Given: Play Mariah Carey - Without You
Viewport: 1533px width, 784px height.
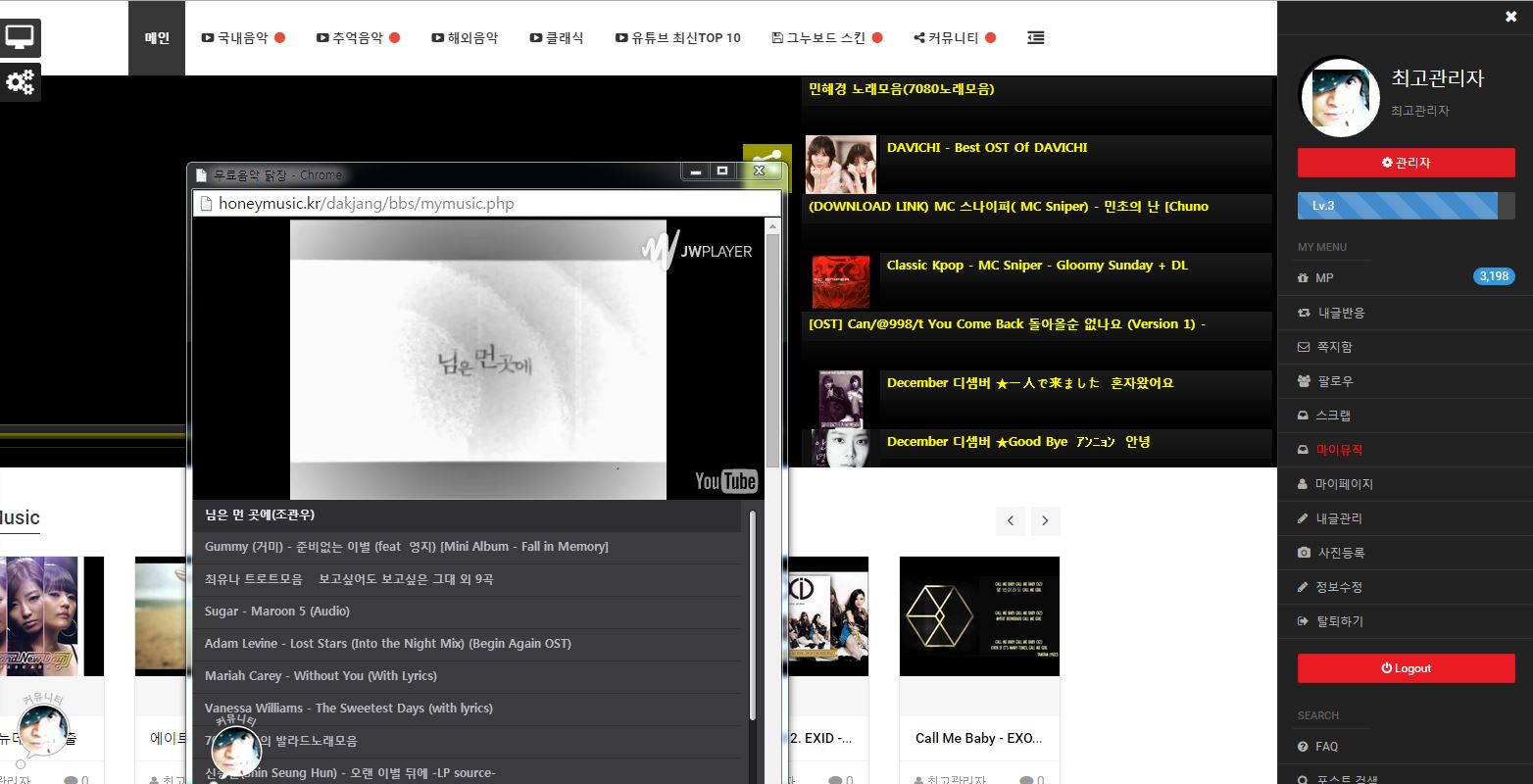Looking at the screenshot, I should coord(321,676).
